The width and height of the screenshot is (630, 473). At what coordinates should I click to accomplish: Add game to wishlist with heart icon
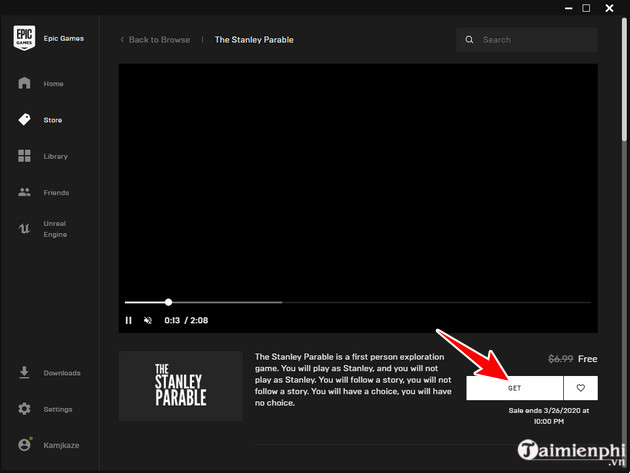tap(581, 388)
